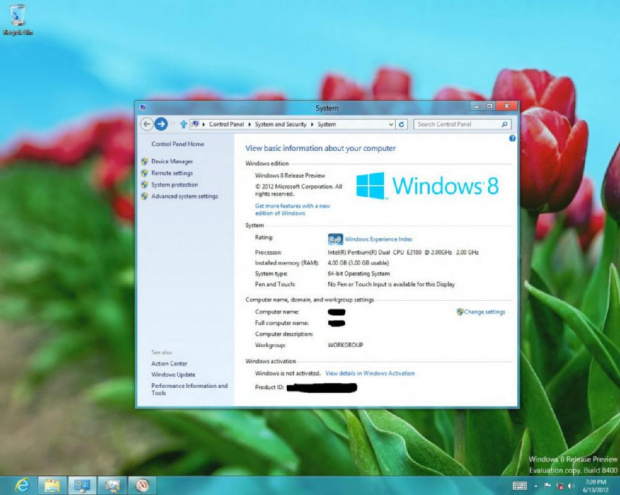Click the 'Windows 8 Release Preview' edition text
The image size is (620, 495).
pyautogui.click(x=290, y=175)
